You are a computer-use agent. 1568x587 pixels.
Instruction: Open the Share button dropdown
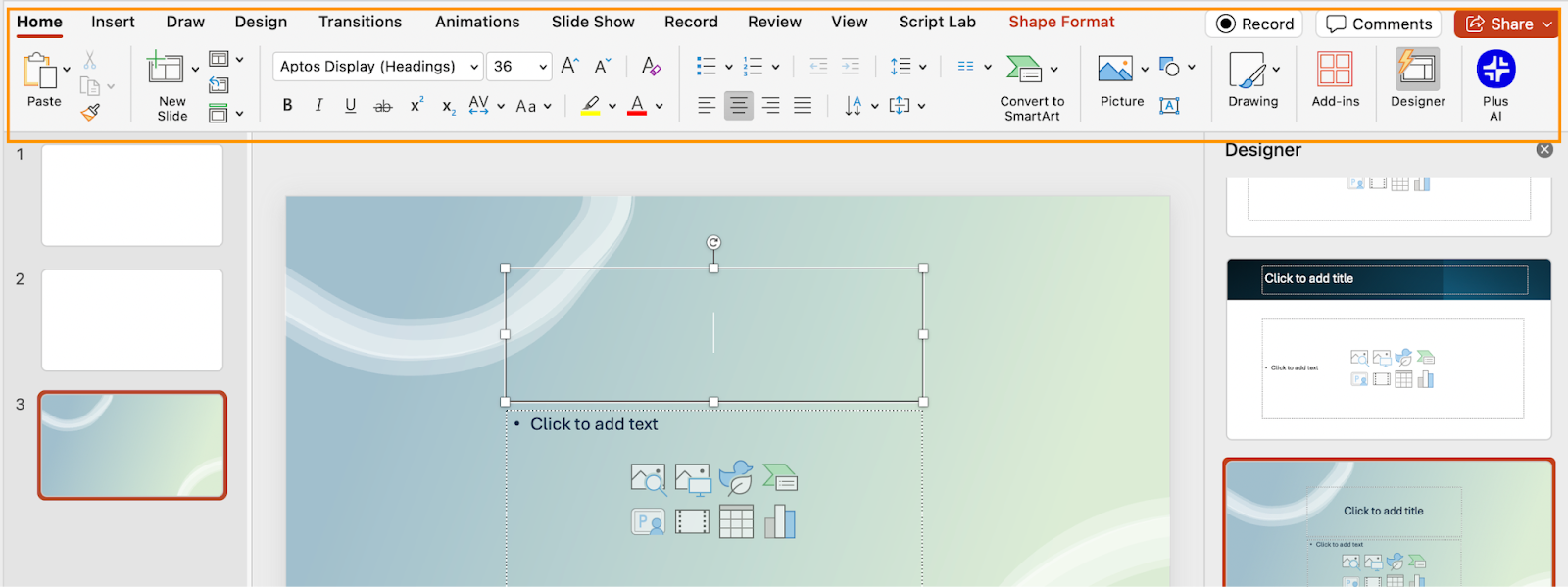pos(1546,24)
